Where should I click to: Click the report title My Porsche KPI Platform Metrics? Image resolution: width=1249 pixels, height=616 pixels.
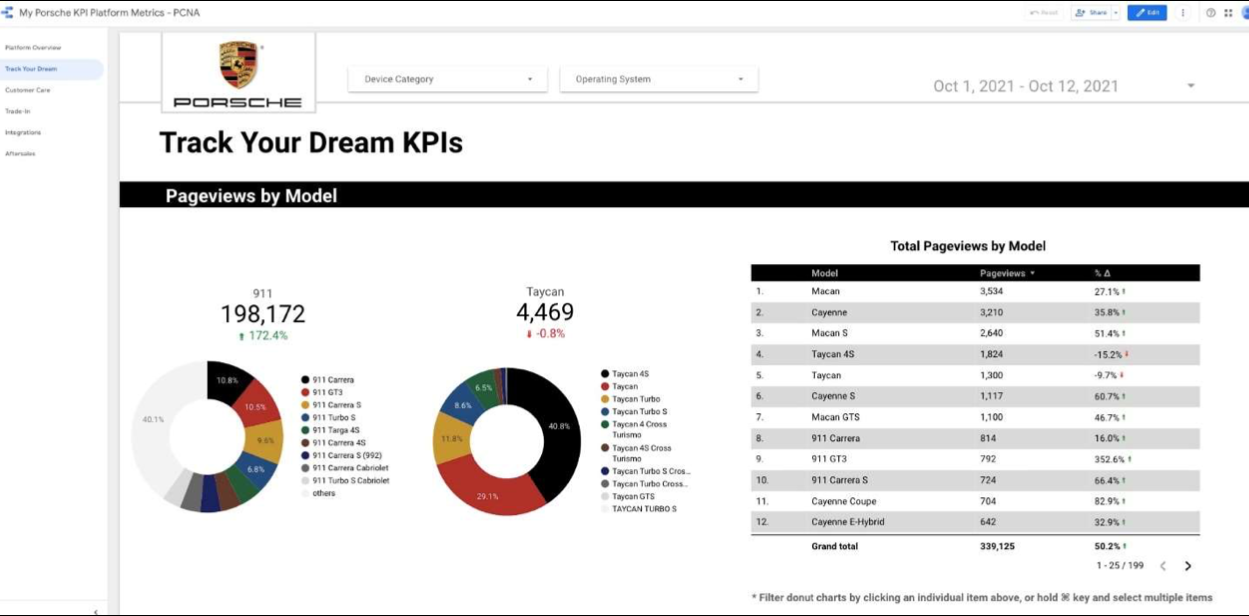pyautogui.click(x=110, y=13)
